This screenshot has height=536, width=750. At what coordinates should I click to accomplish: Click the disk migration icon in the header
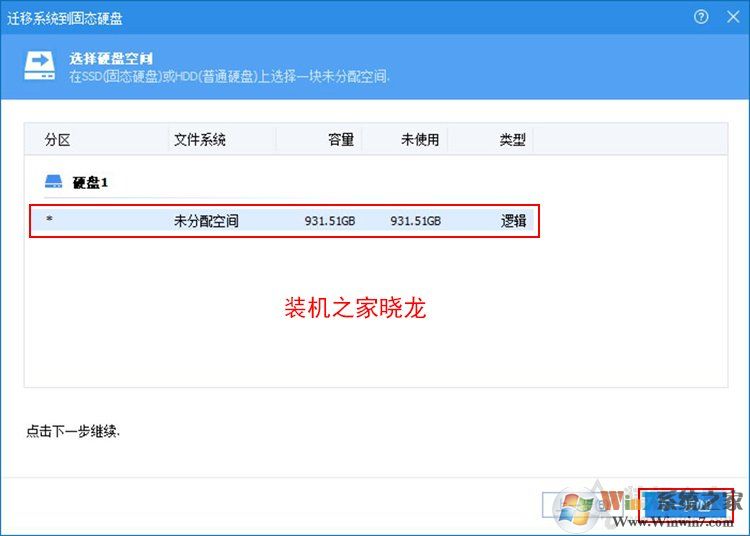(40, 66)
